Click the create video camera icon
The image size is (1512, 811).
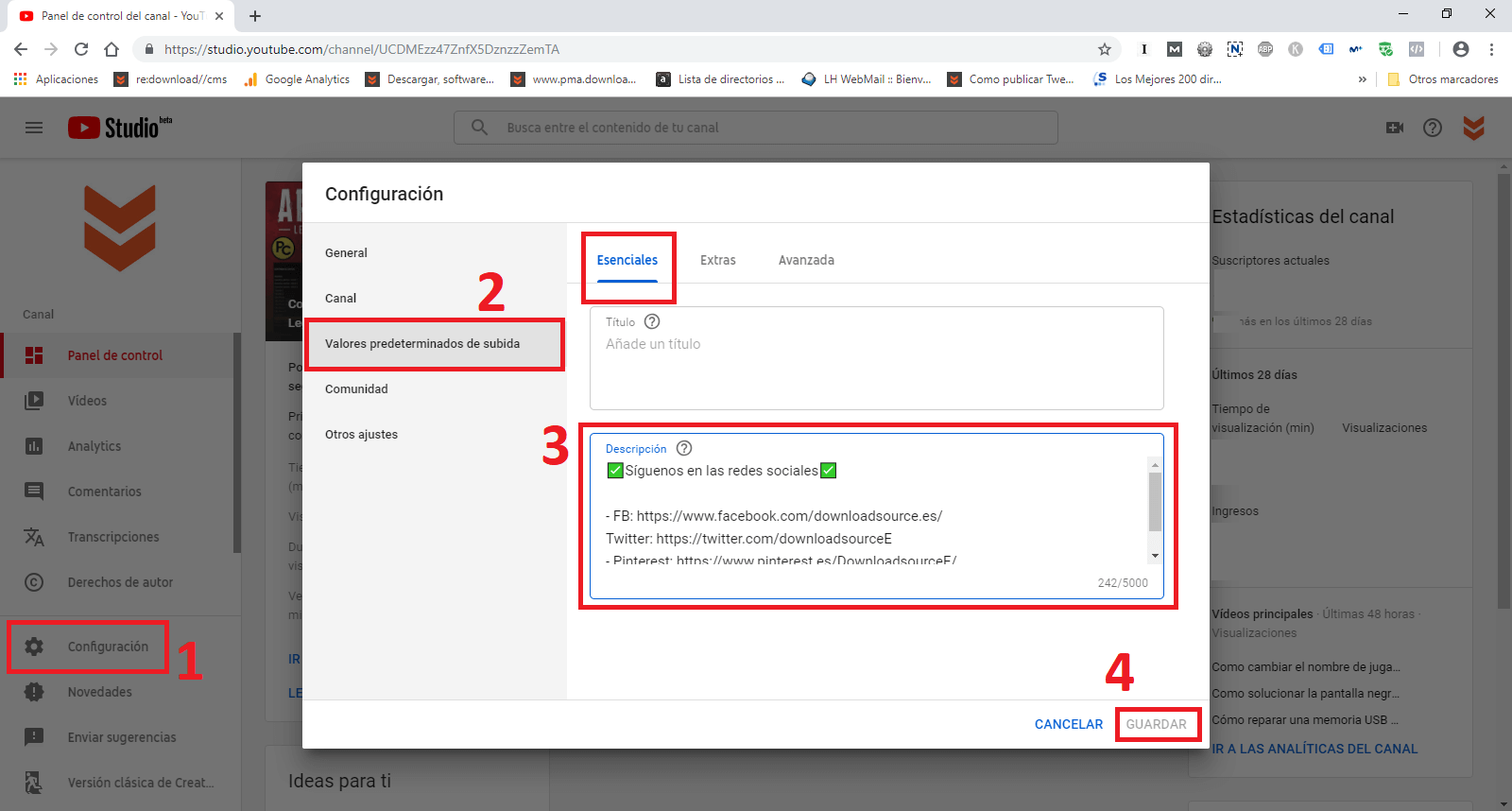click(x=1395, y=128)
